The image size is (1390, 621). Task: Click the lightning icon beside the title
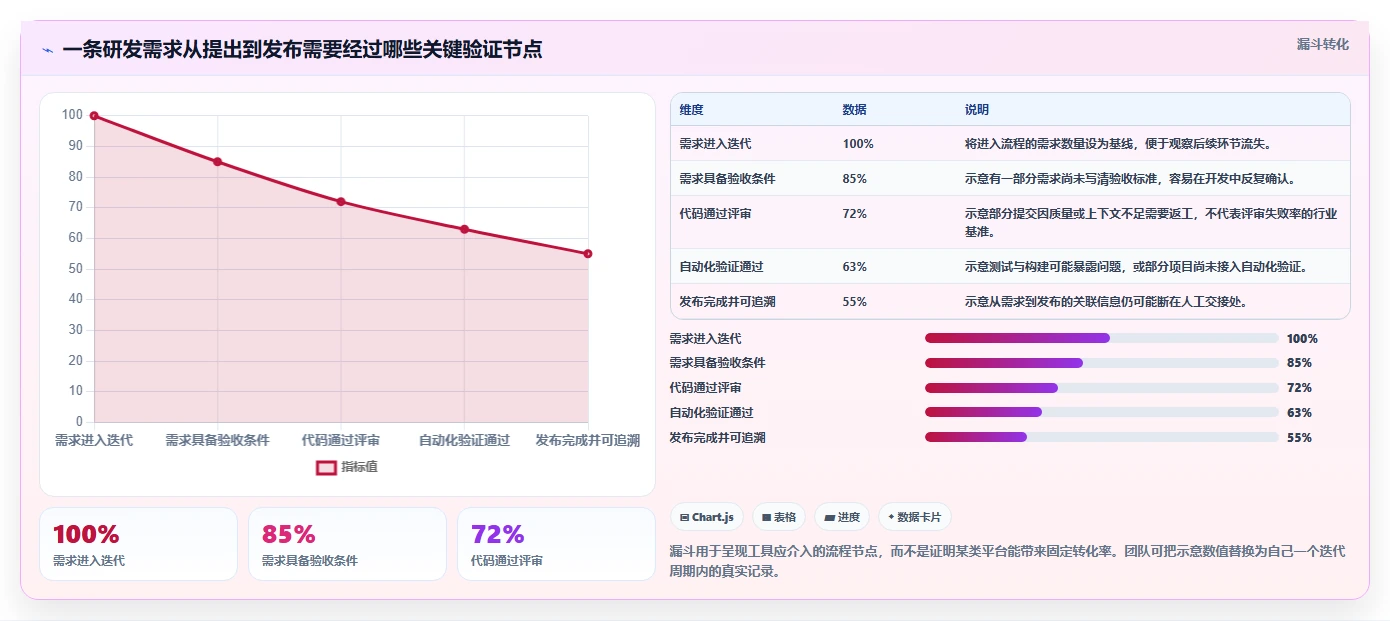click(x=48, y=50)
